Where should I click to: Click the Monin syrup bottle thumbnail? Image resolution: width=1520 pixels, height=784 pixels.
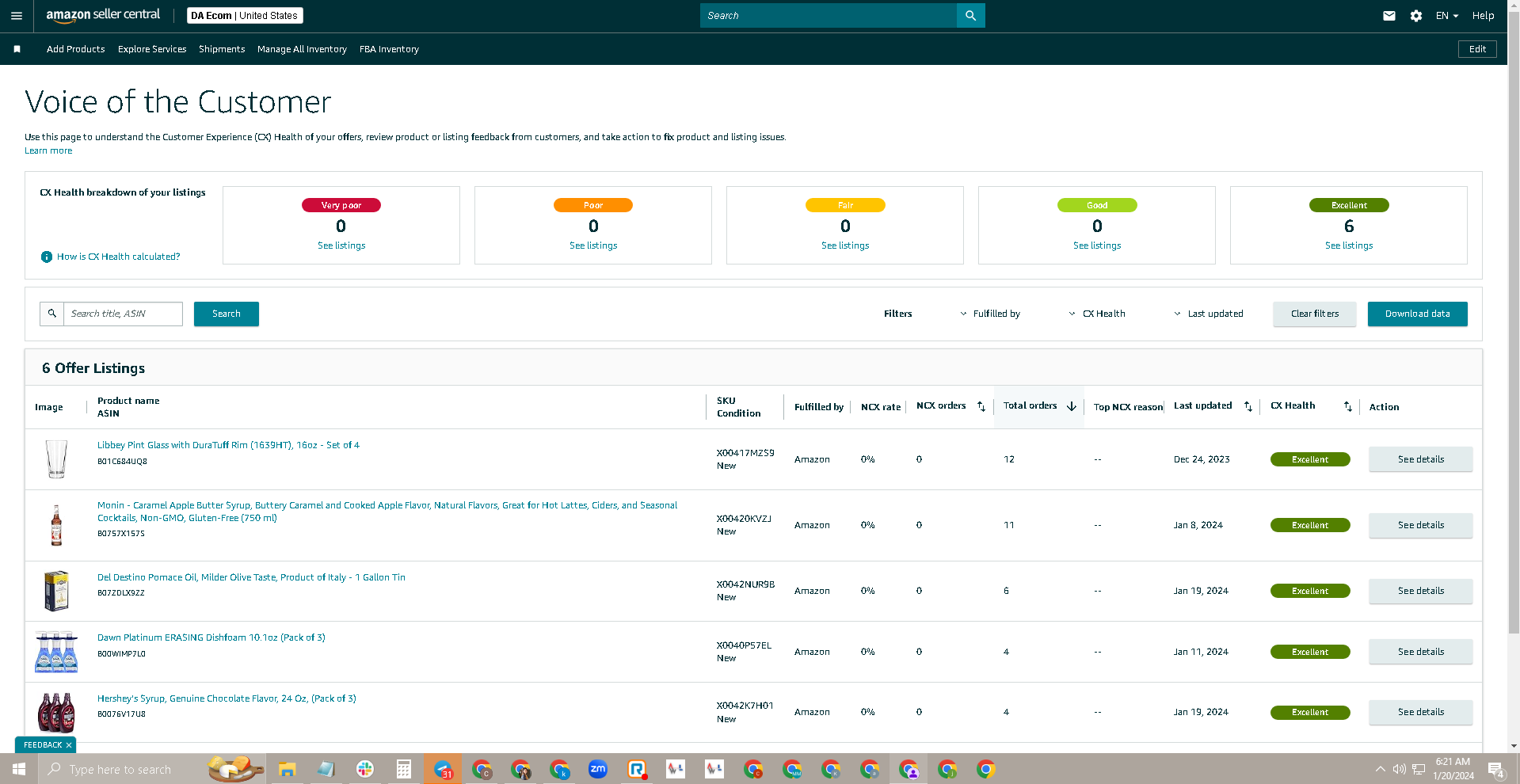pyautogui.click(x=56, y=525)
